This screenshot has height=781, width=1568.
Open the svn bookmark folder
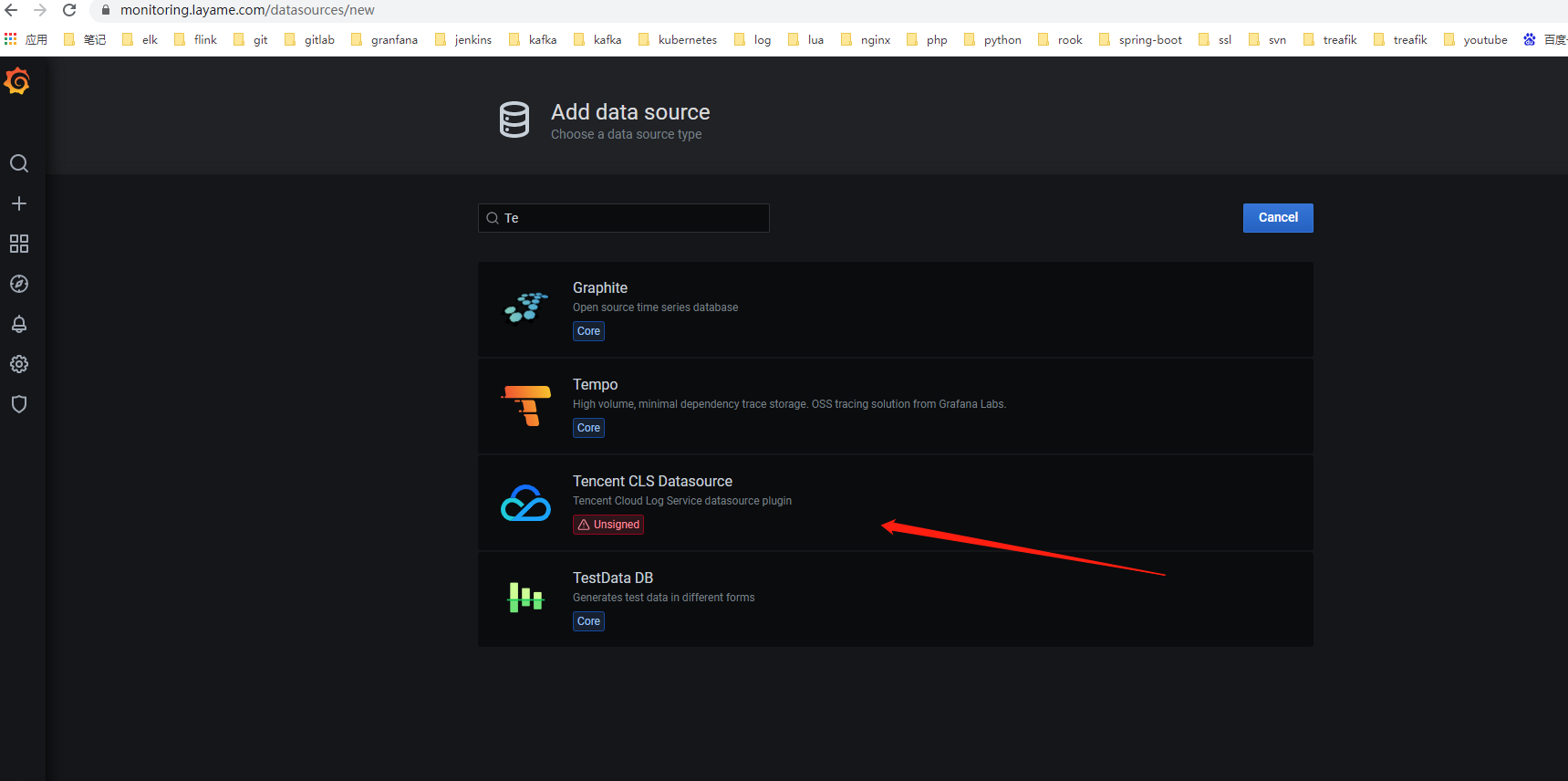[x=1268, y=39]
